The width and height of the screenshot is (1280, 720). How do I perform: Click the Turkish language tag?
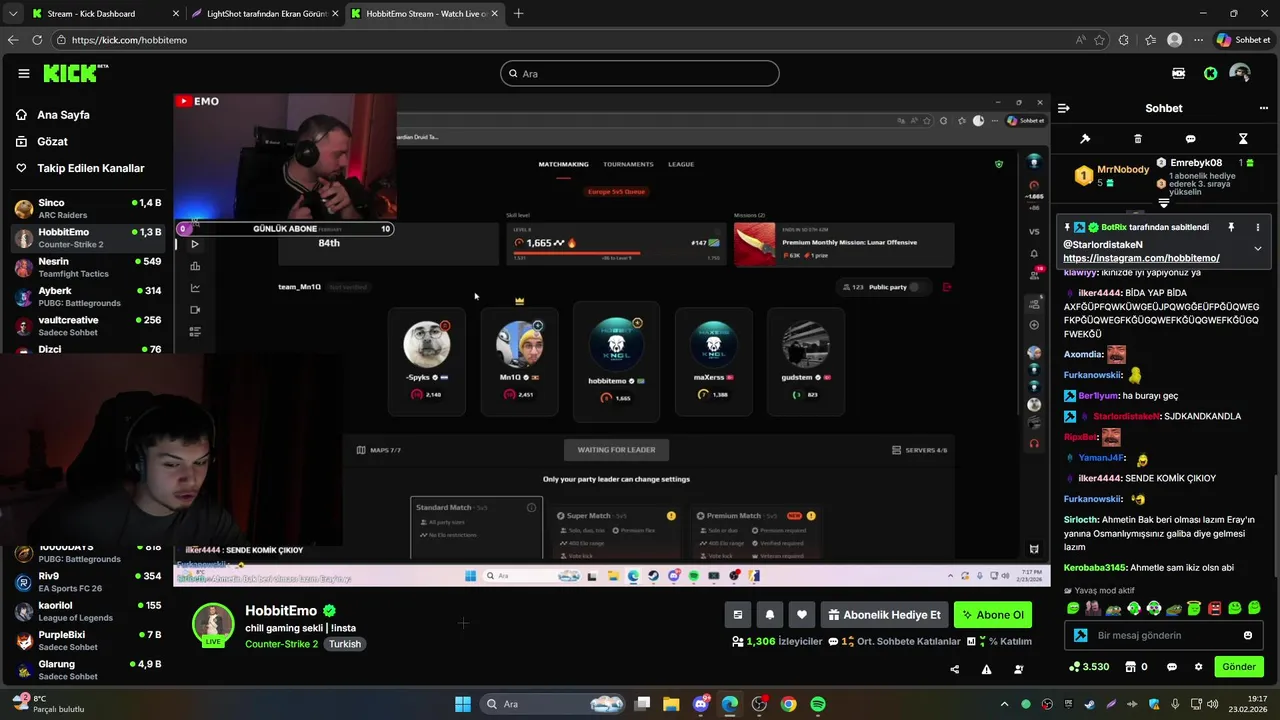(x=345, y=644)
